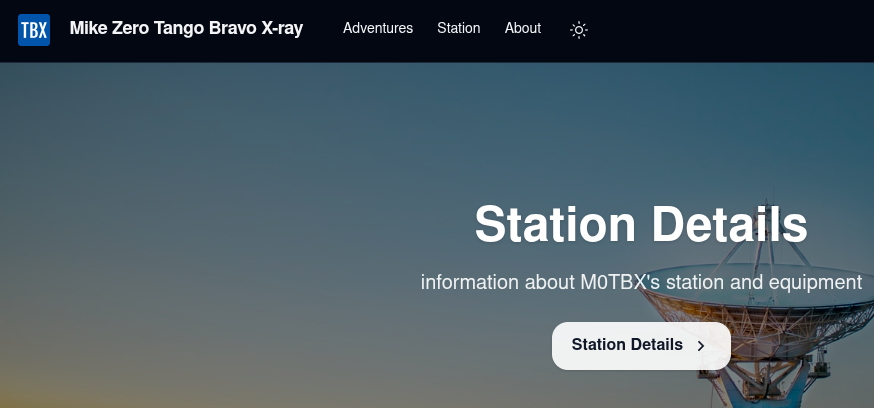The height and width of the screenshot is (408, 874).
Task: Click the large Station Details hero heading
Action: pyautogui.click(x=640, y=224)
